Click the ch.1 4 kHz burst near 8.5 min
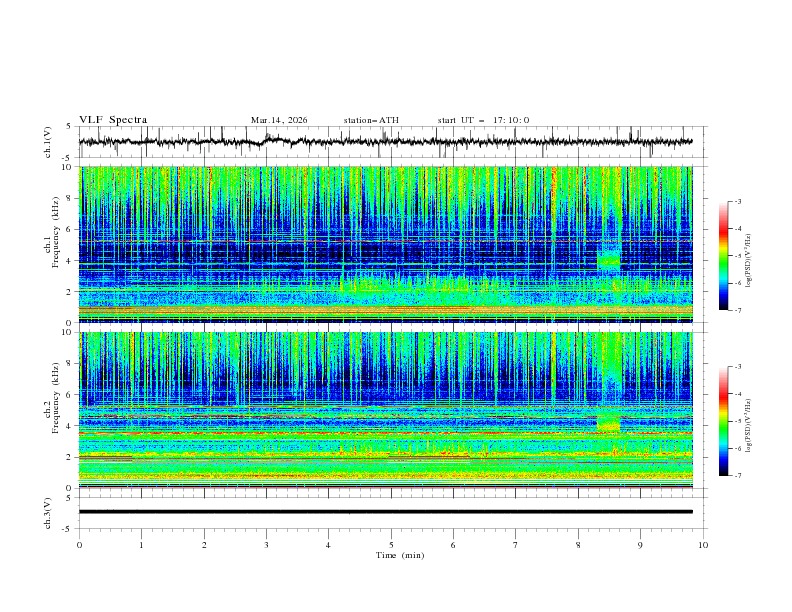 (609, 259)
